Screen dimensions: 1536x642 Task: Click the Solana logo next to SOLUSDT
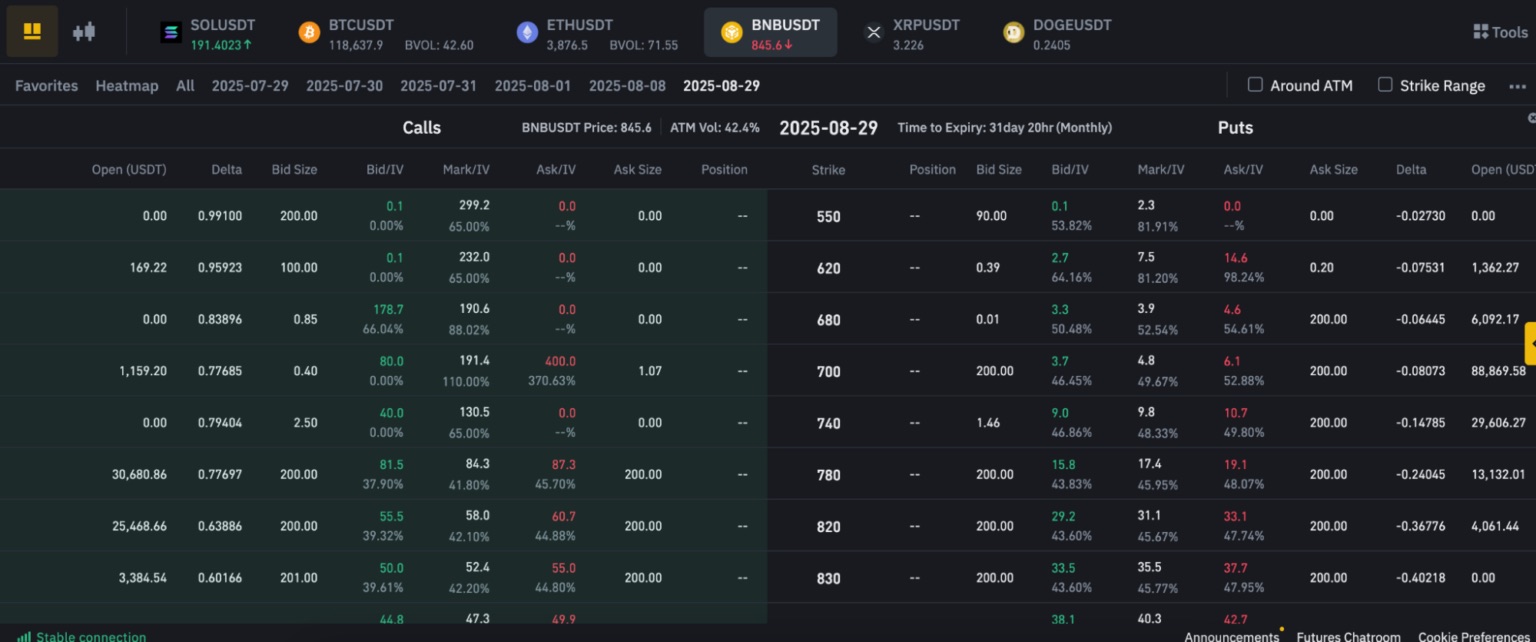click(x=169, y=31)
